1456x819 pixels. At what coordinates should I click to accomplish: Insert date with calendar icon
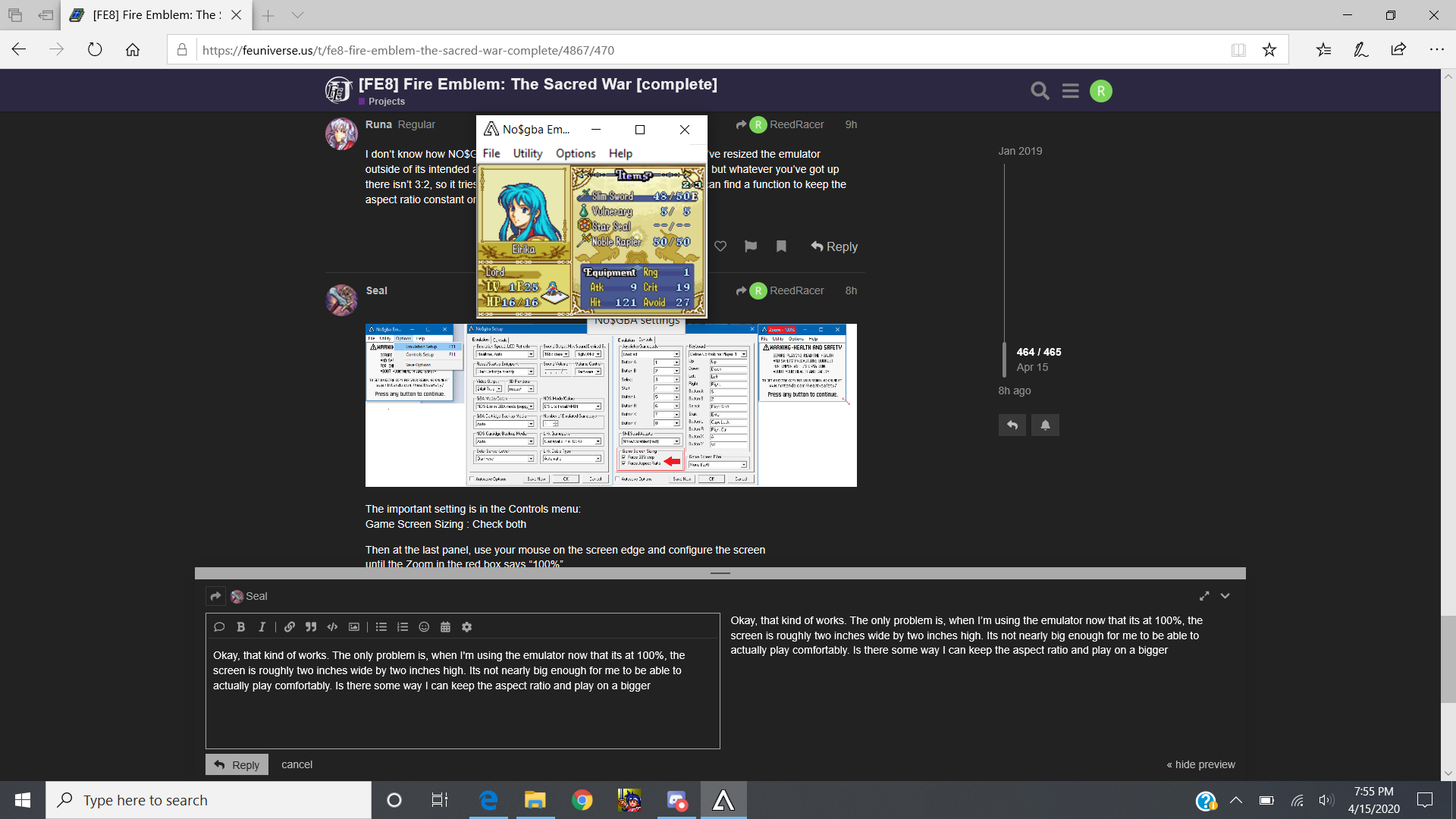[x=445, y=627]
